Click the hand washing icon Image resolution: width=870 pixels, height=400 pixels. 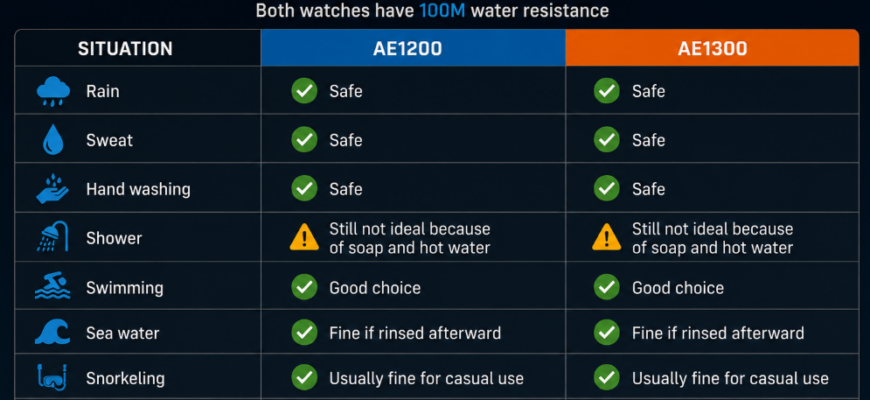pos(53,189)
